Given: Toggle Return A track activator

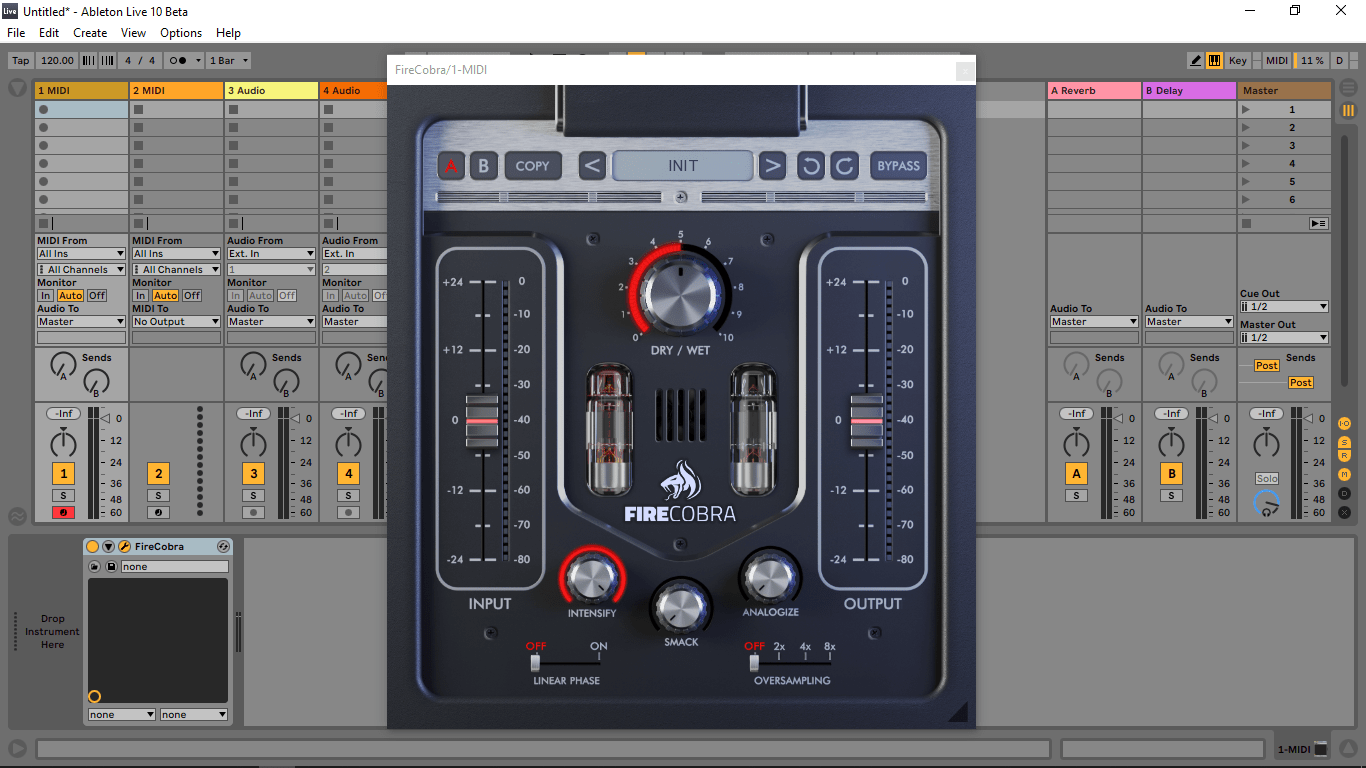Looking at the screenshot, I should tap(1076, 474).
